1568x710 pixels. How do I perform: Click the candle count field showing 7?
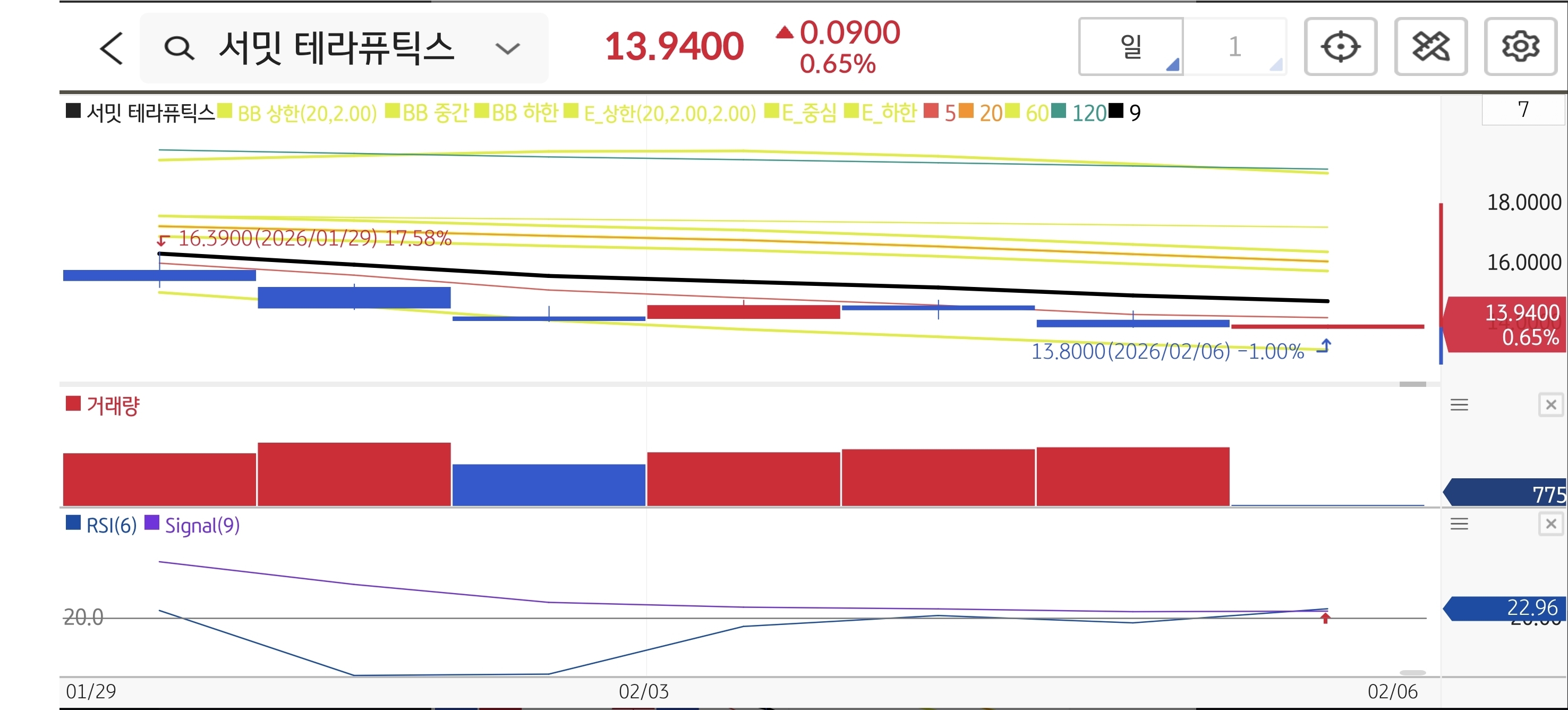tap(1522, 110)
